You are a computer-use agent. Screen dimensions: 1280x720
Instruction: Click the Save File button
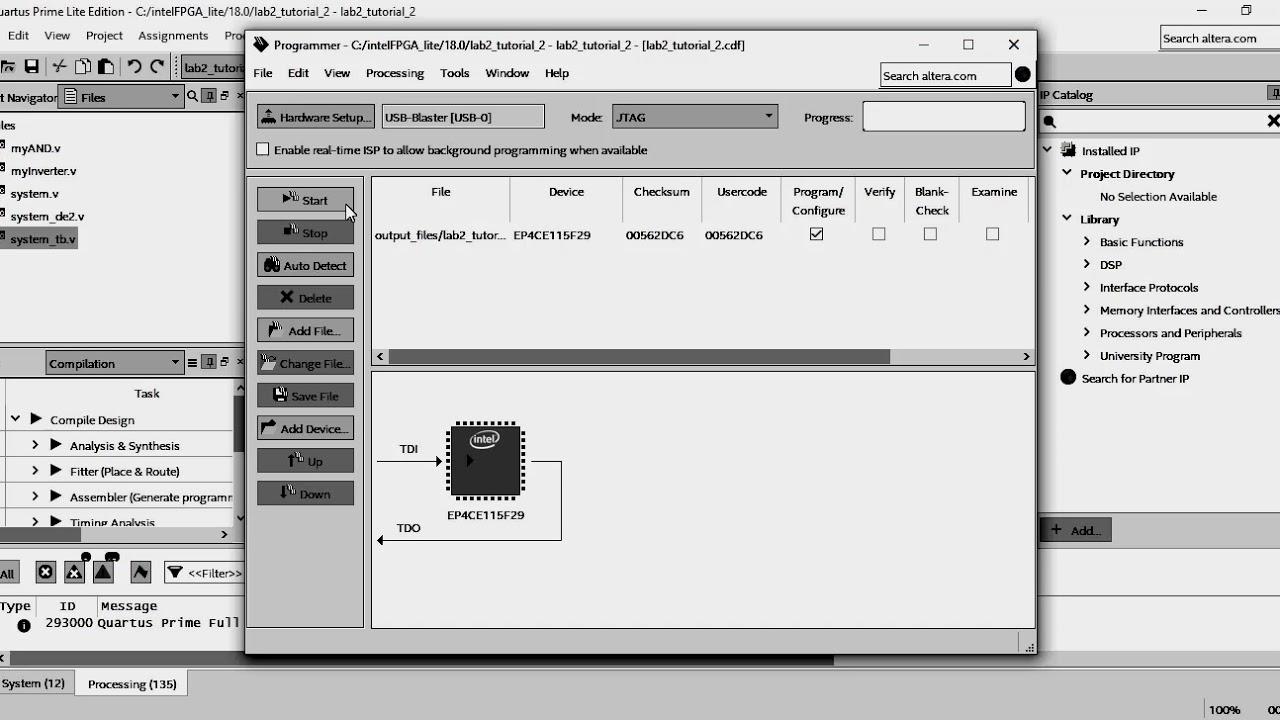tap(305, 396)
